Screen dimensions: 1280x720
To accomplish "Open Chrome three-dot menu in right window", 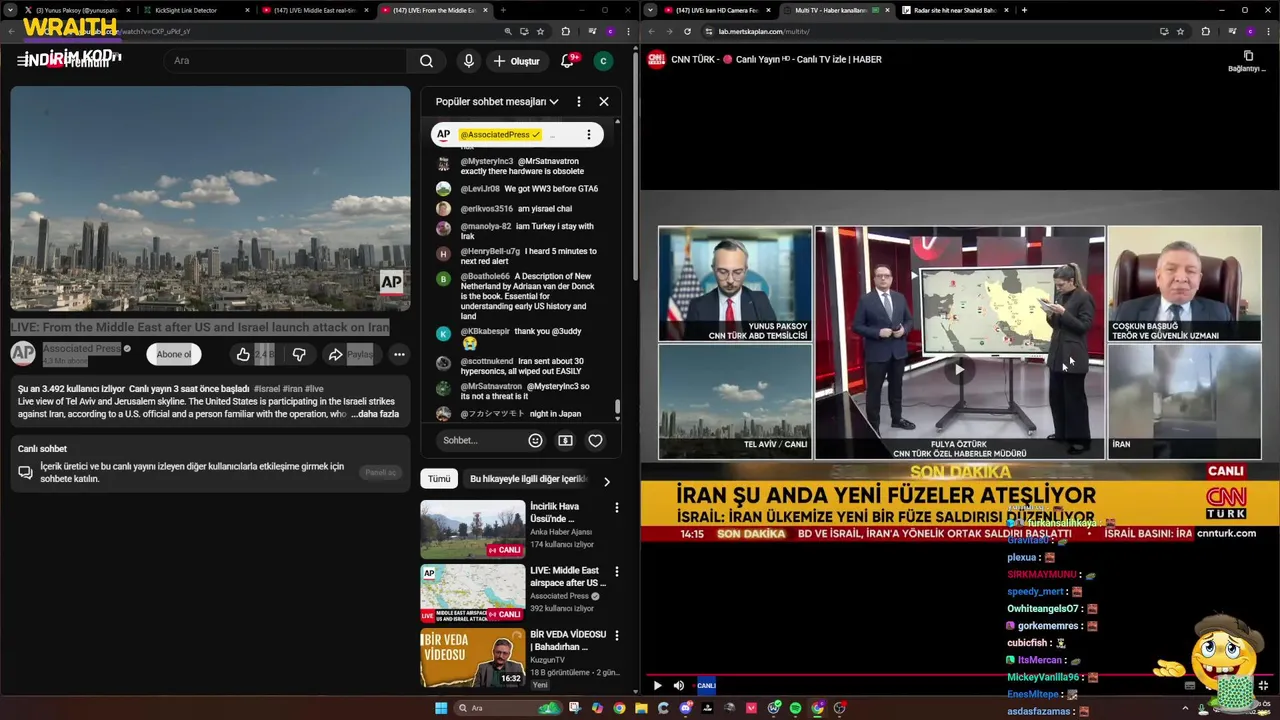I will (1269, 31).
